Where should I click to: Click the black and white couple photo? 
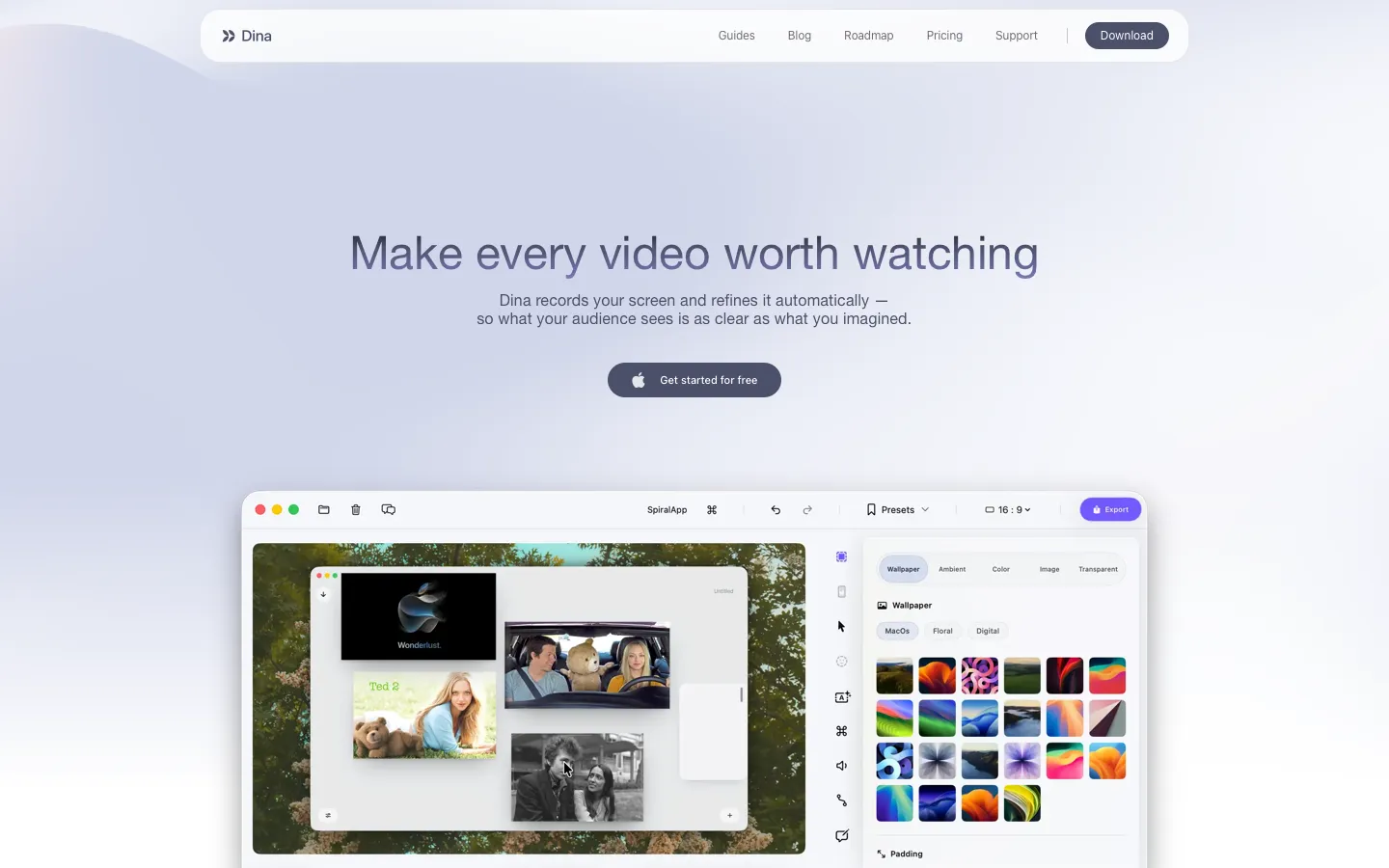[x=577, y=777]
